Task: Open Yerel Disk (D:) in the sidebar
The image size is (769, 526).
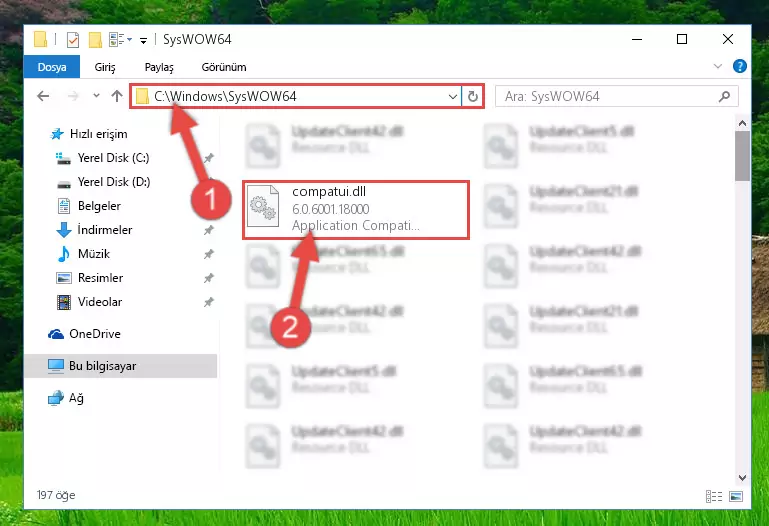Action: [x=114, y=182]
